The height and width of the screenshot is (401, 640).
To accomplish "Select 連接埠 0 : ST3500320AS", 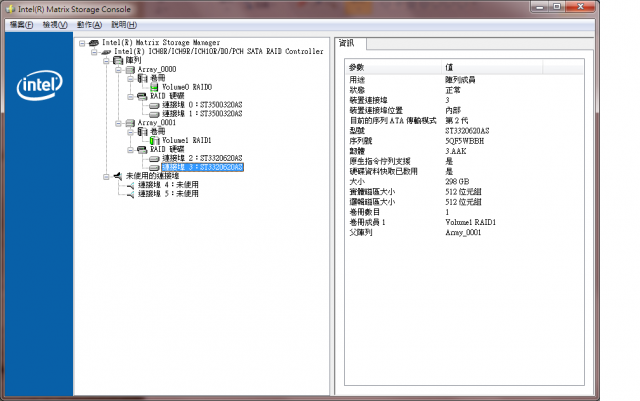I will [x=202, y=105].
